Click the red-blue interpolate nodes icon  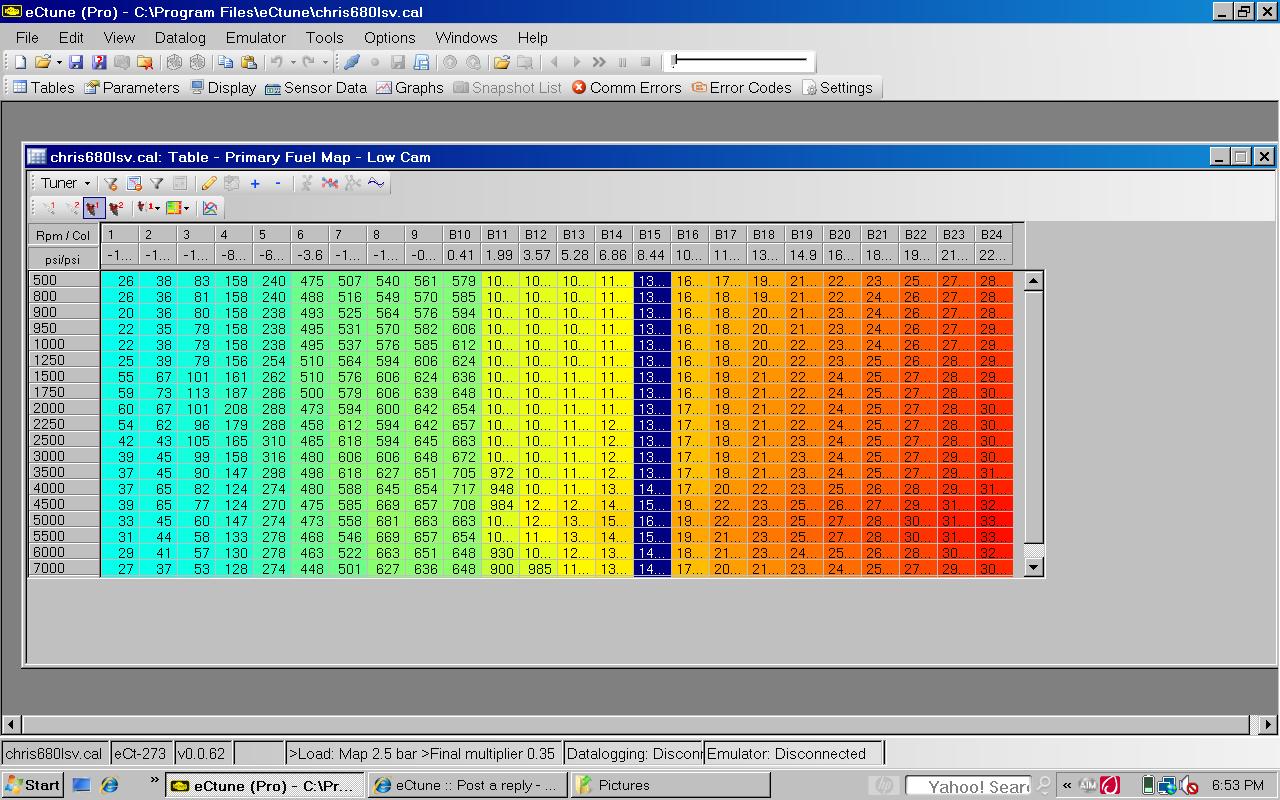point(330,183)
